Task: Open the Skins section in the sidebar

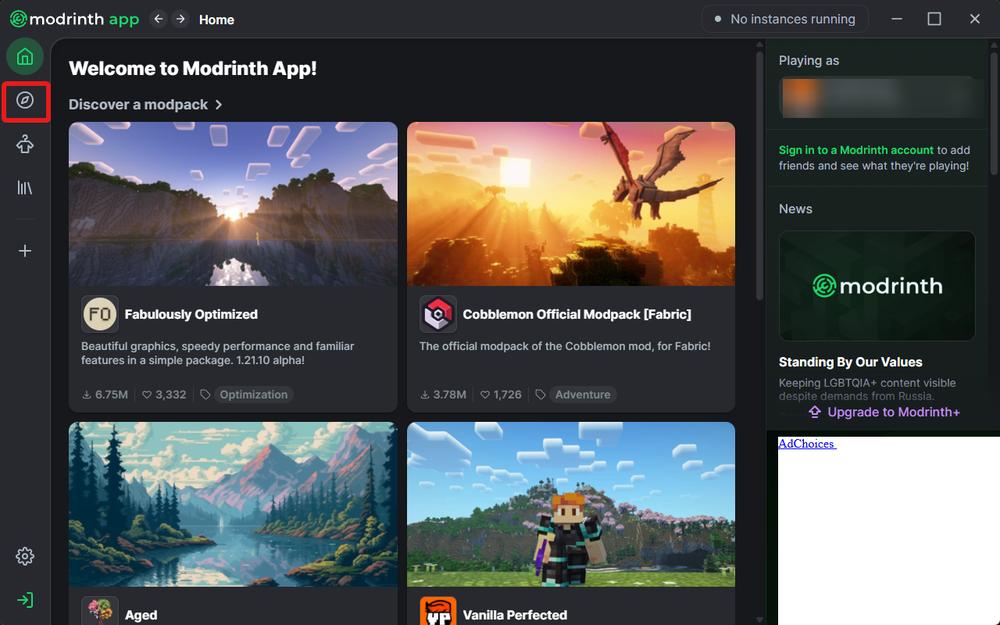Action: pos(25,144)
